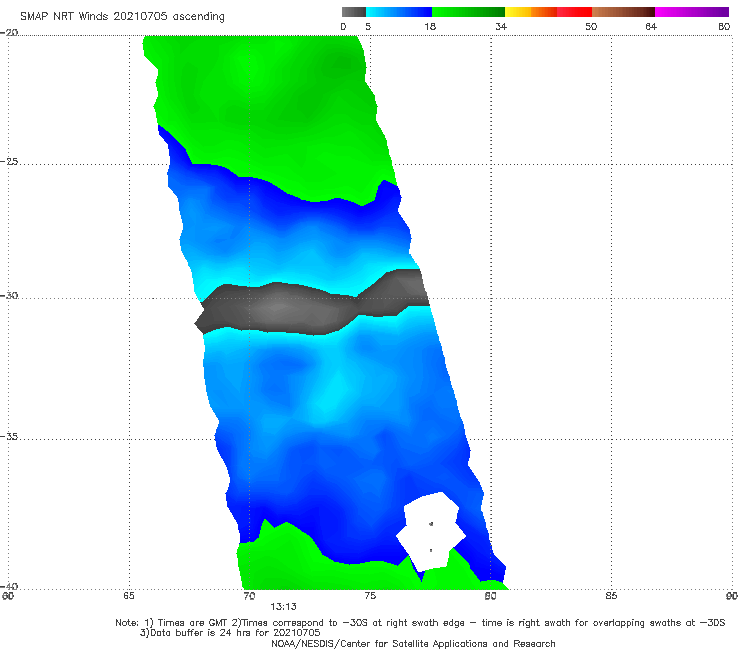Image resolution: width=740 pixels, height=650 pixels.
Task: Click the title 'SMAP NRT Winds 20210705 ascending'
Action: 122,17
